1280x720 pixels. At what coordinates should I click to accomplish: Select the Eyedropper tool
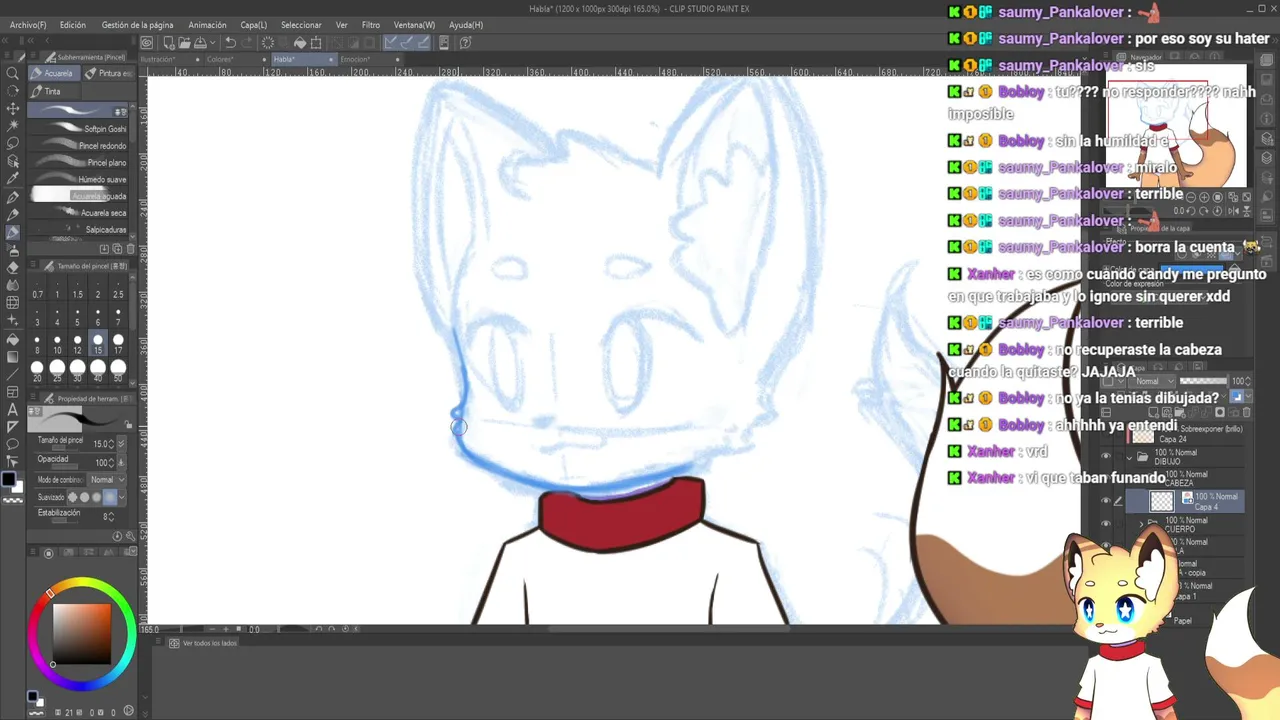click(x=13, y=179)
